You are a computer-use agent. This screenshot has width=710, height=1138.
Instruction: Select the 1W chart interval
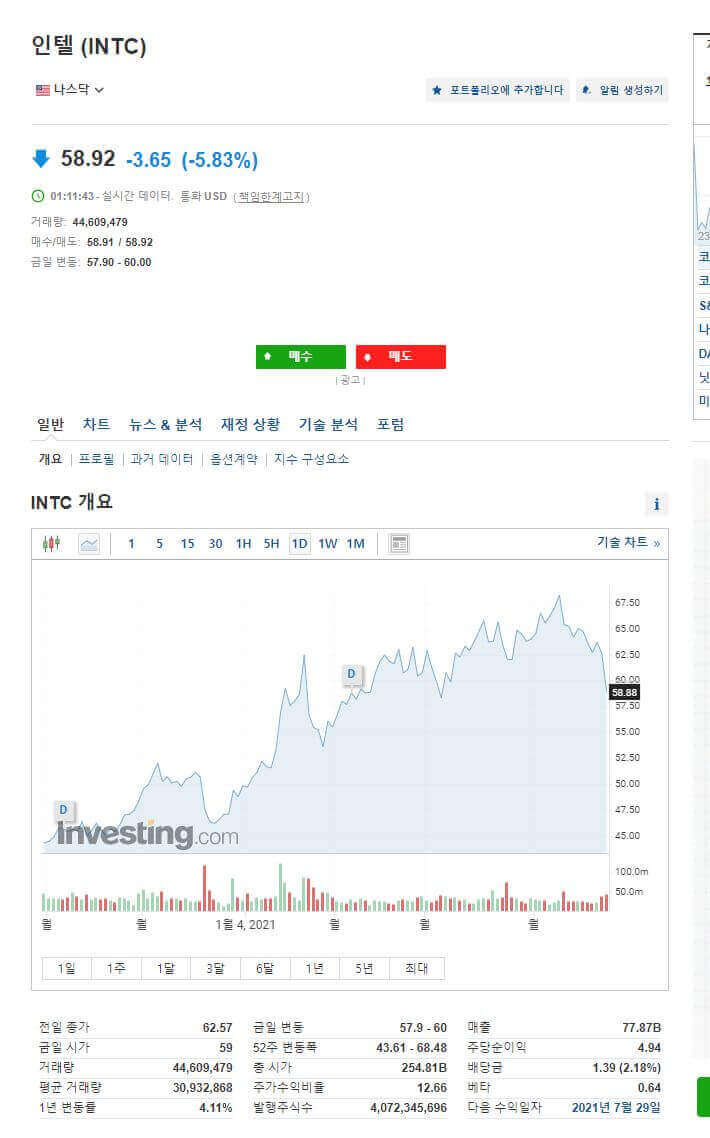(x=327, y=544)
